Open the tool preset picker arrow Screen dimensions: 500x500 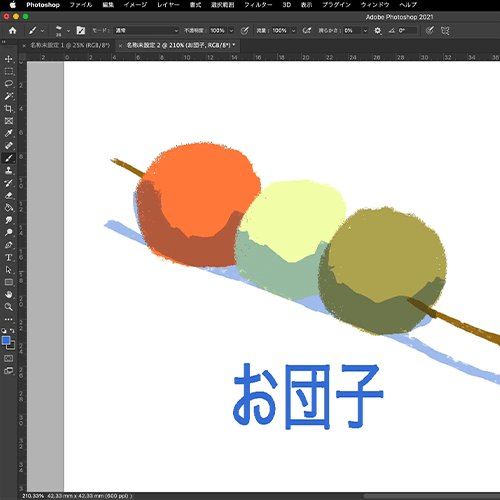[x=42, y=31]
